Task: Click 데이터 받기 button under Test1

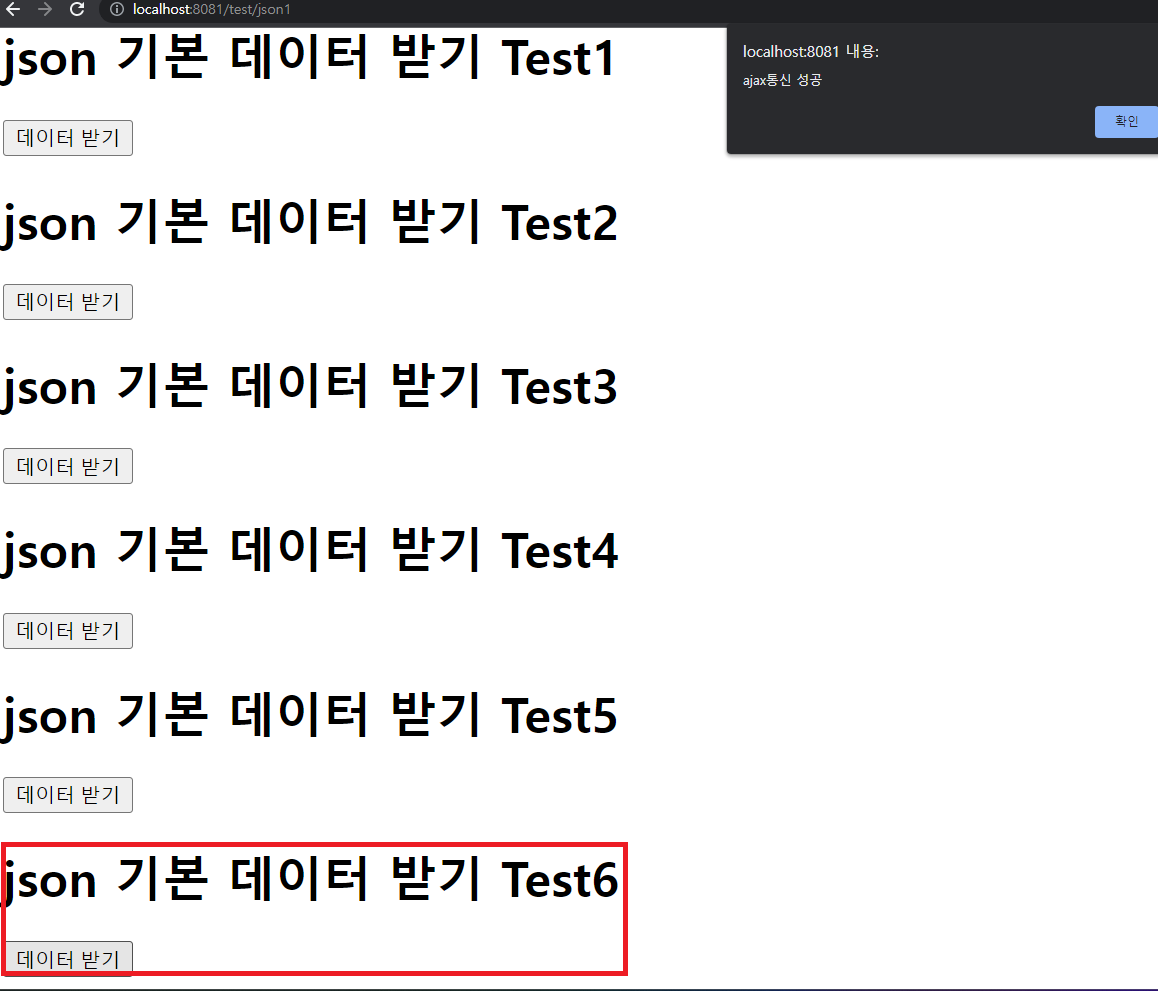Action: tap(68, 138)
